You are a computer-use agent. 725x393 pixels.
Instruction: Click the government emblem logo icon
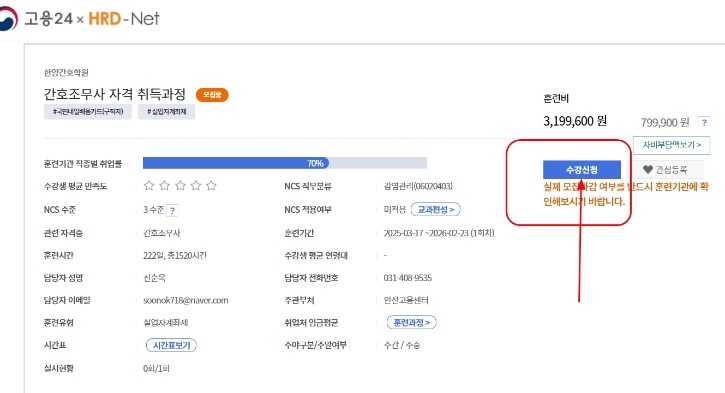8,18
